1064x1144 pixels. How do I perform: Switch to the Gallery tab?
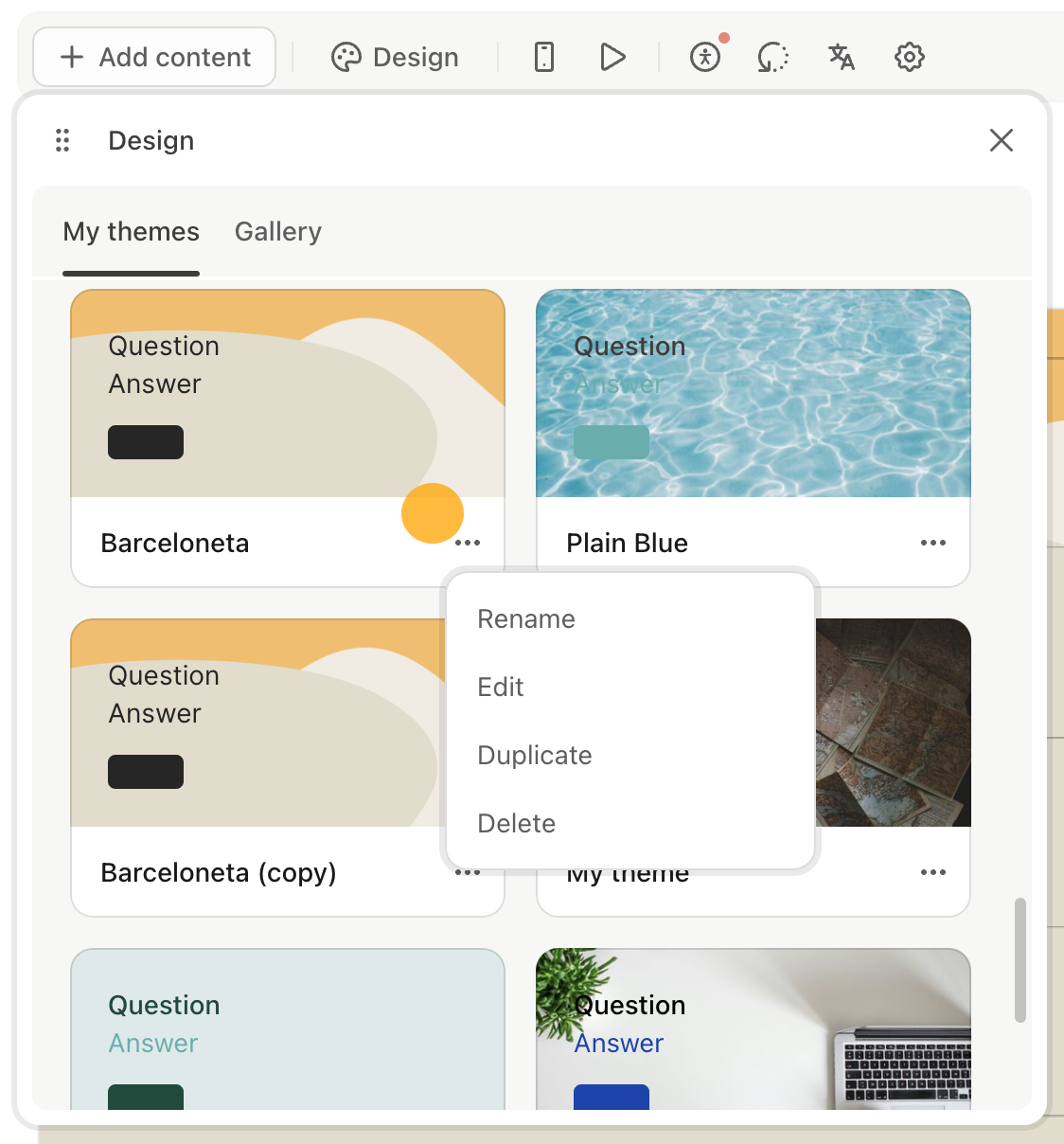coord(278,232)
